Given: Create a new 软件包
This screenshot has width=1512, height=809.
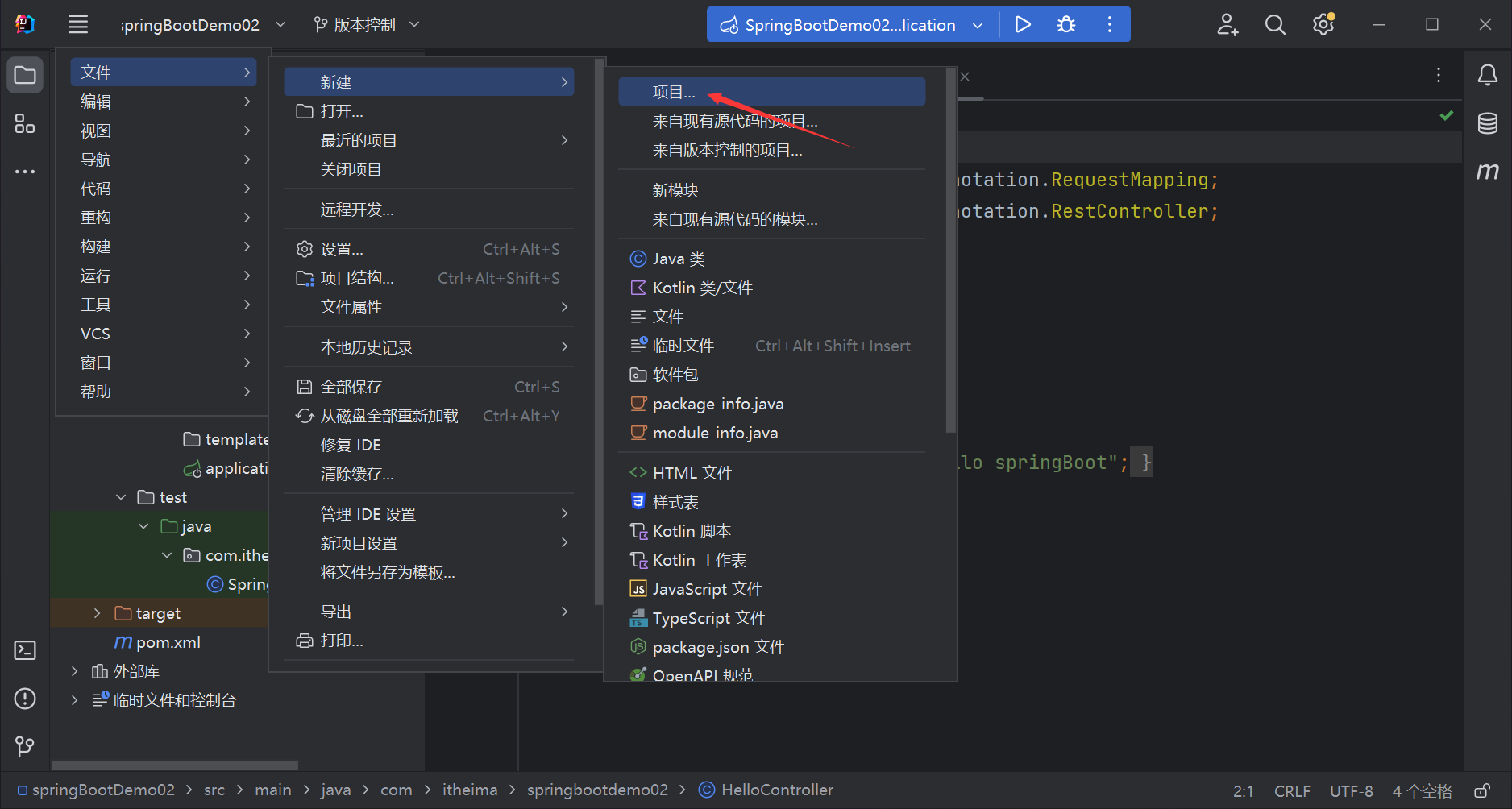Looking at the screenshot, I should pos(772,375).
